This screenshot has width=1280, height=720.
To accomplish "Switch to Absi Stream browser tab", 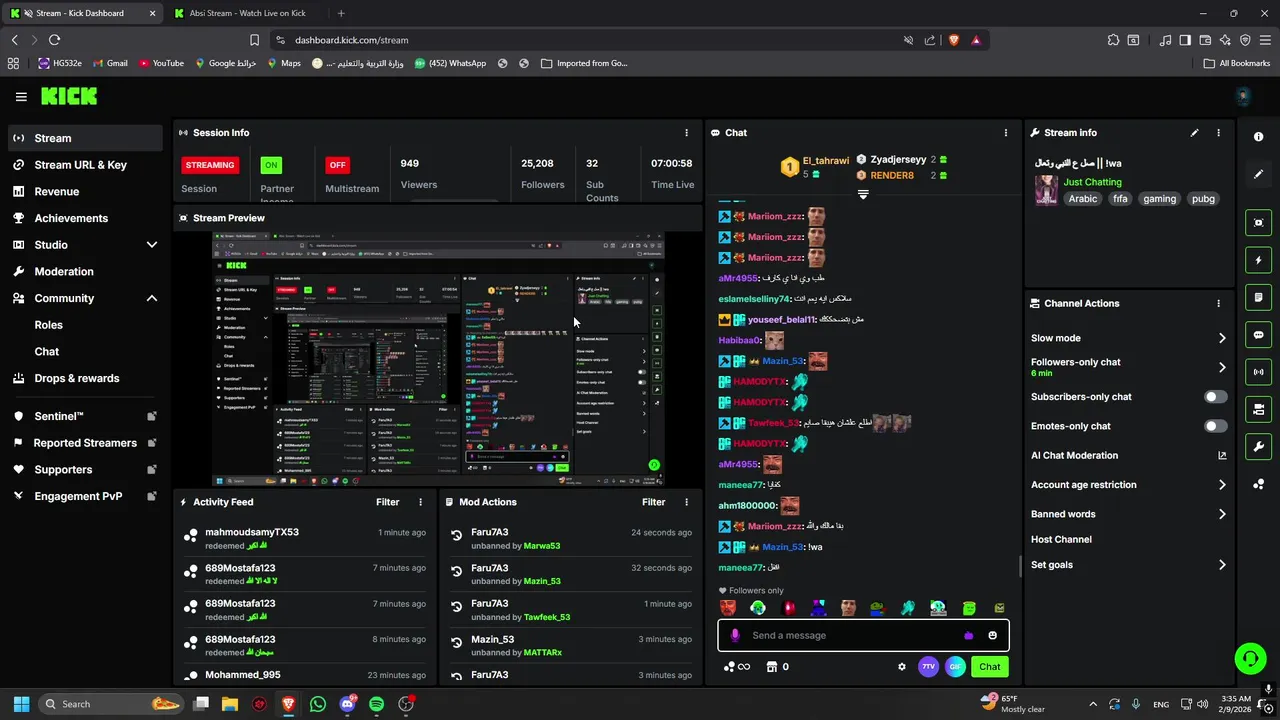I will (247, 13).
